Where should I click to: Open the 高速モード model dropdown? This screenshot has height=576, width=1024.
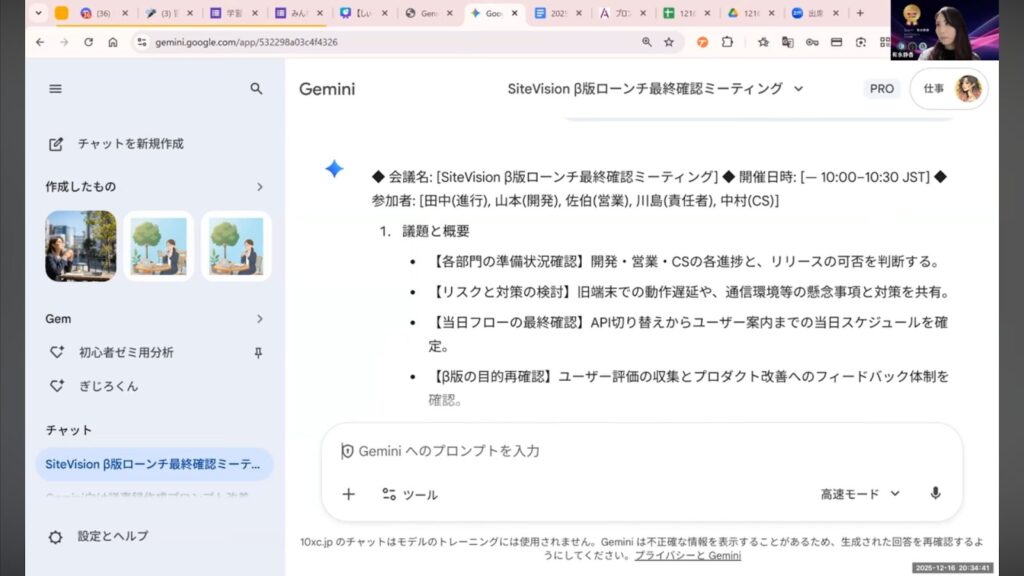coord(860,494)
